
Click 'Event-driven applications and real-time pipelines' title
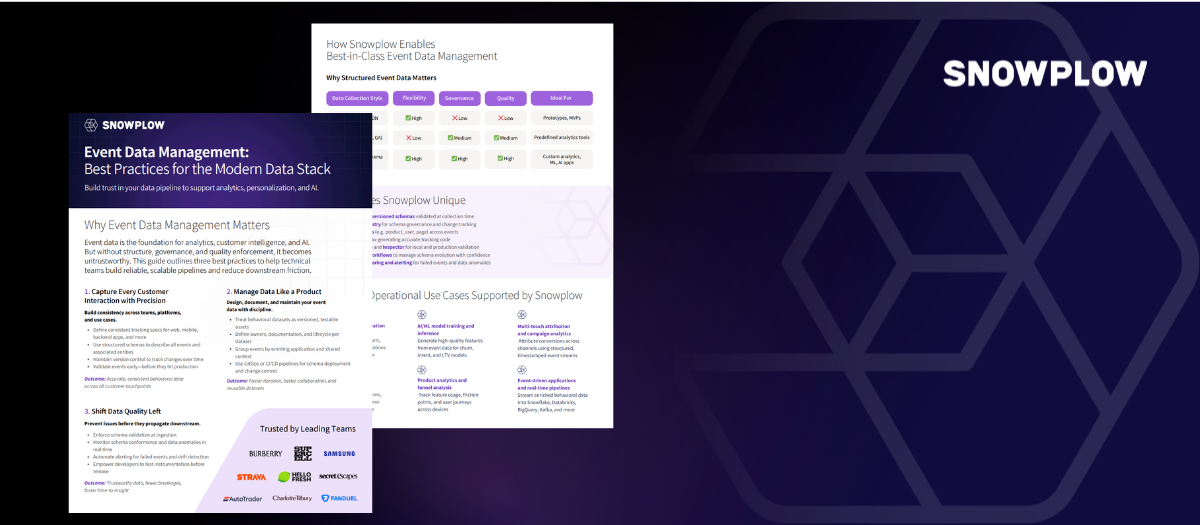pyautogui.click(x=549, y=384)
